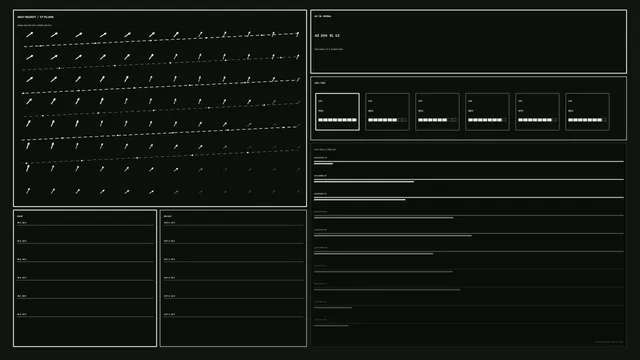
Task: Click the third row's bright progress bar
Action: click(x=360, y=200)
